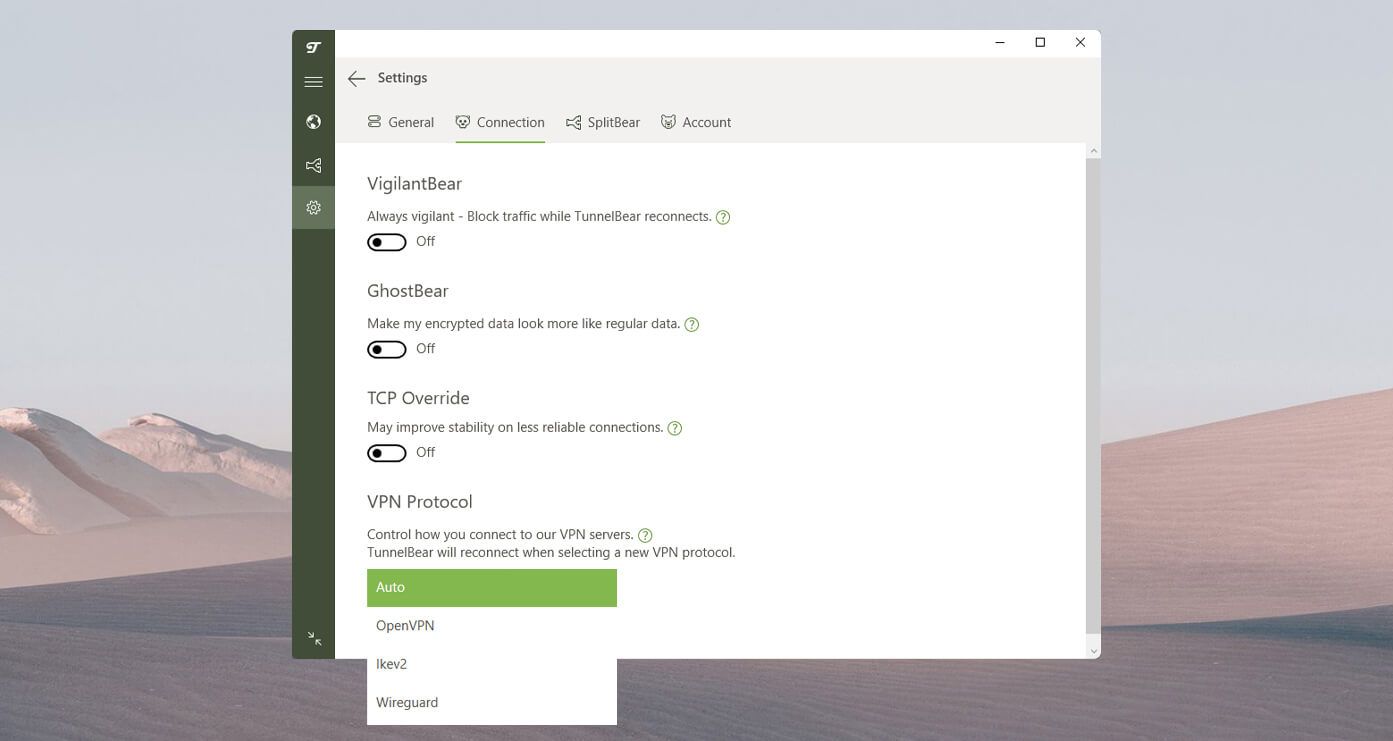
Task: Click the scrollbar down arrow
Action: (1093, 651)
